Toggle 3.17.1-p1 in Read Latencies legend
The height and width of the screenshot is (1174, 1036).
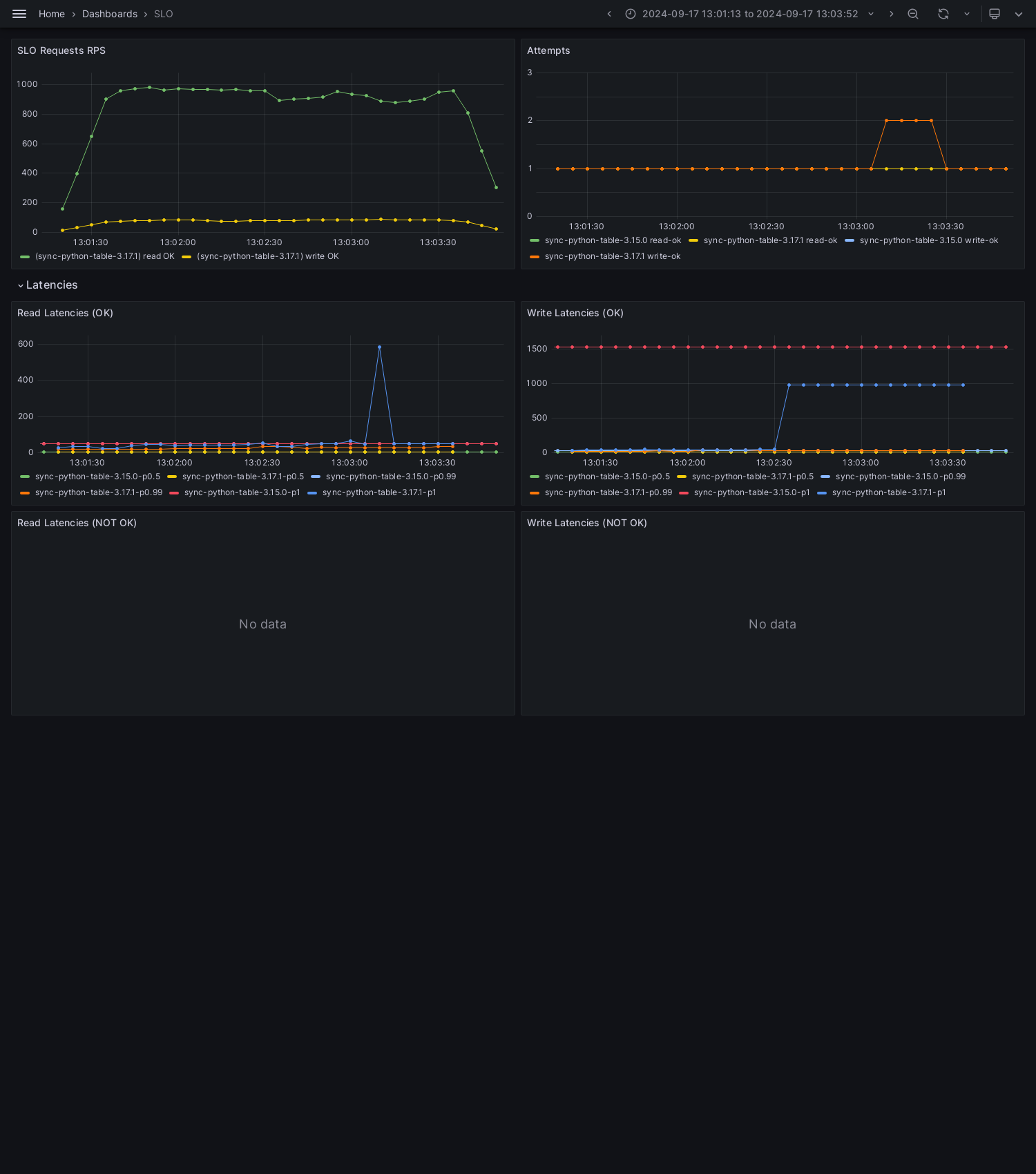pyautogui.click(x=379, y=492)
